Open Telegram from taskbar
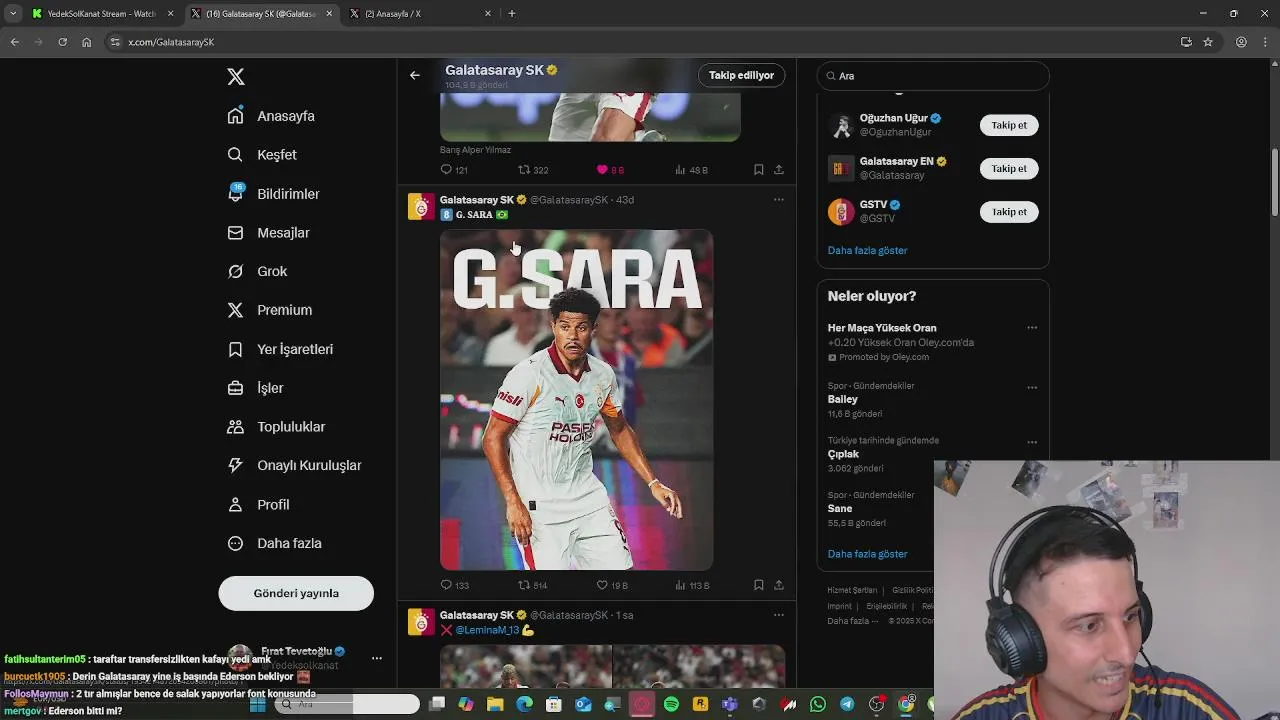 coord(847,705)
